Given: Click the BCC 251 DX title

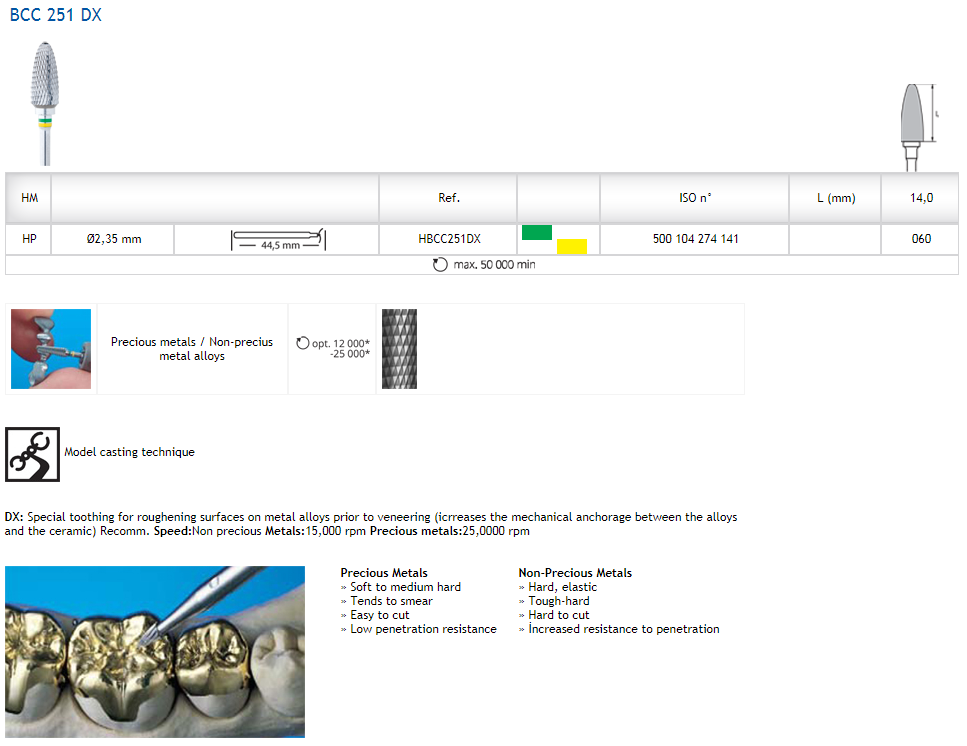Looking at the screenshot, I should coord(55,15).
